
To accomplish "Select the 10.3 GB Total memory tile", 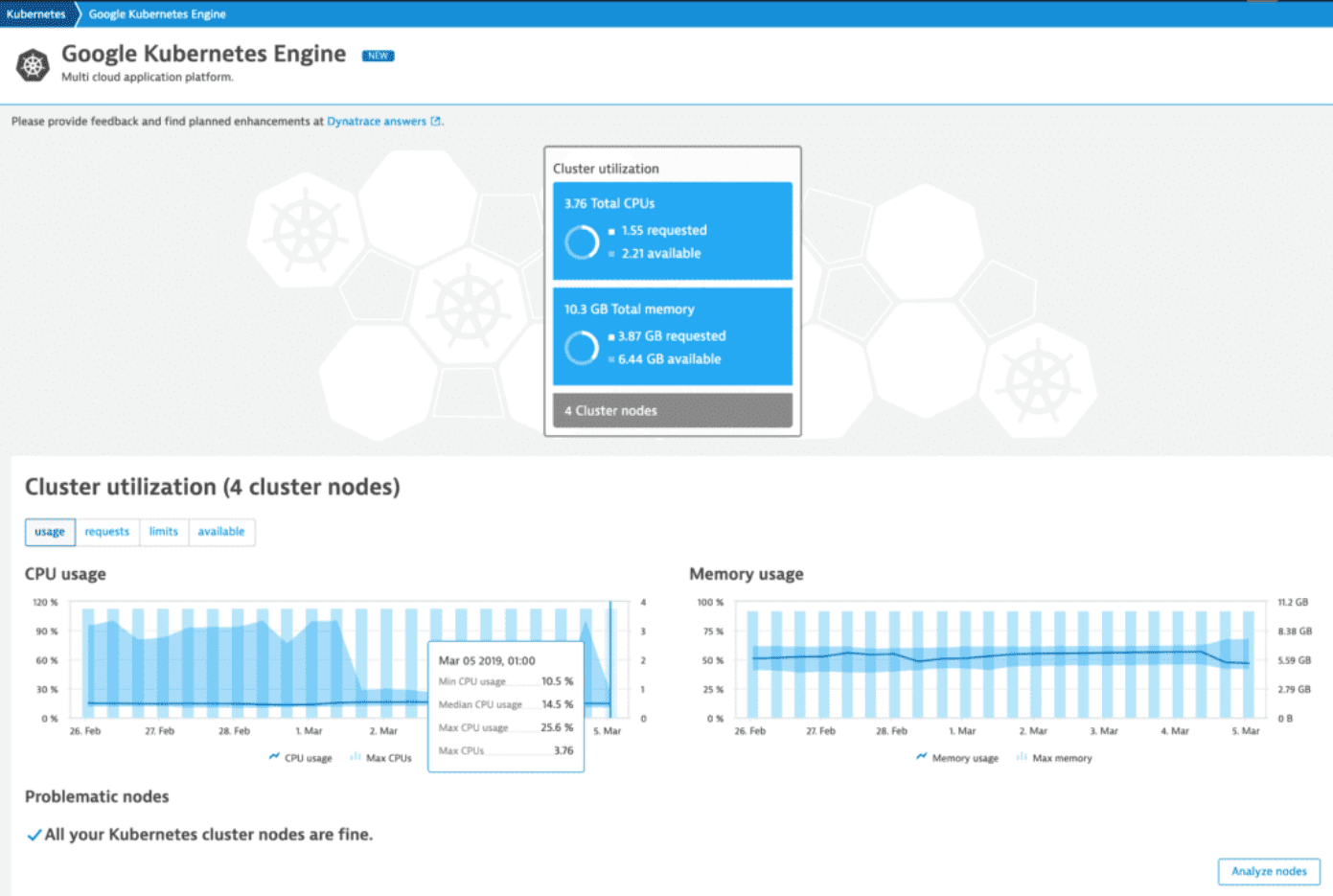I will [x=673, y=336].
